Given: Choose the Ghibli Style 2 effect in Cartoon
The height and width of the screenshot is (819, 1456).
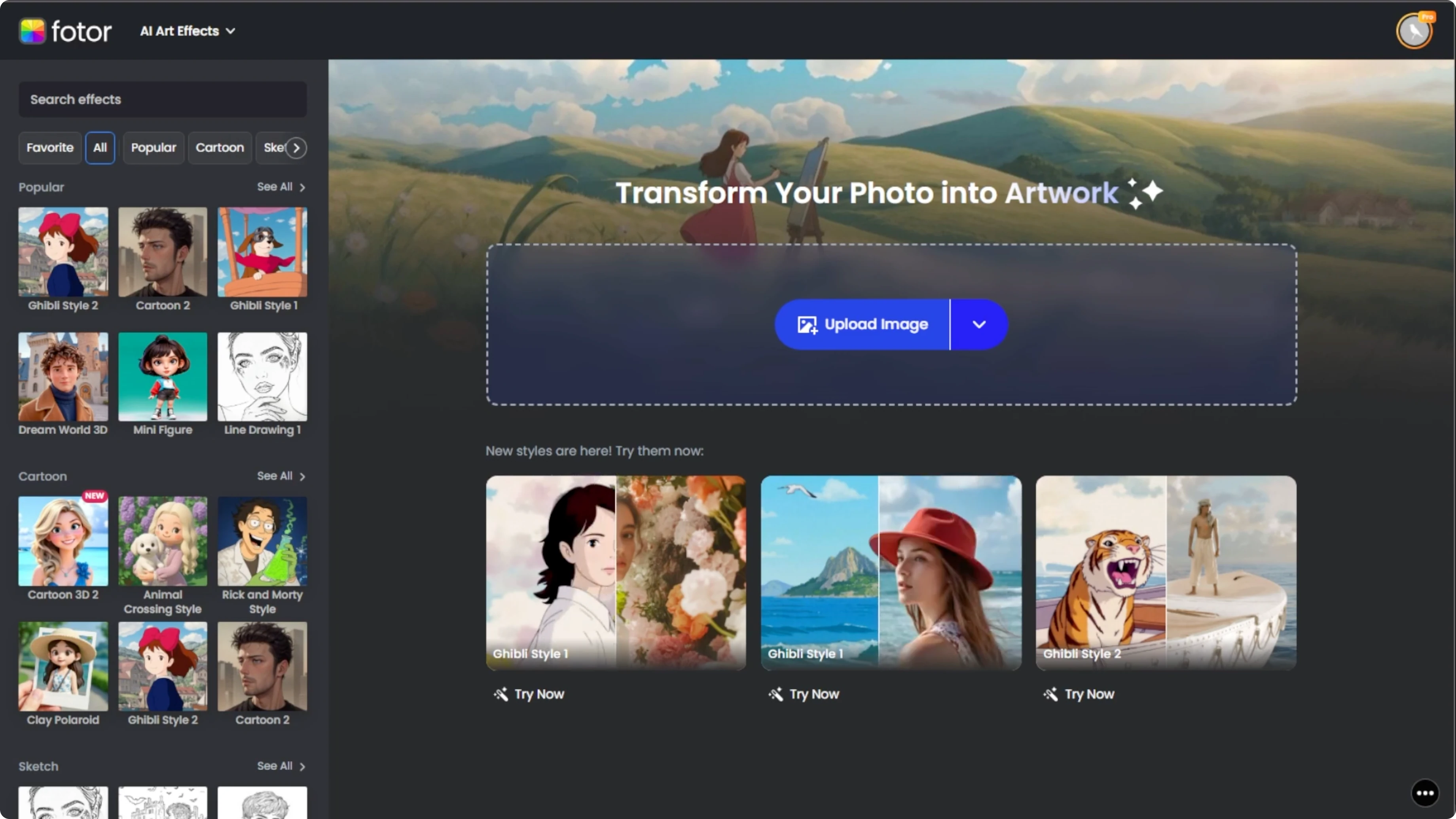Looking at the screenshot, I should pos(163,674).
